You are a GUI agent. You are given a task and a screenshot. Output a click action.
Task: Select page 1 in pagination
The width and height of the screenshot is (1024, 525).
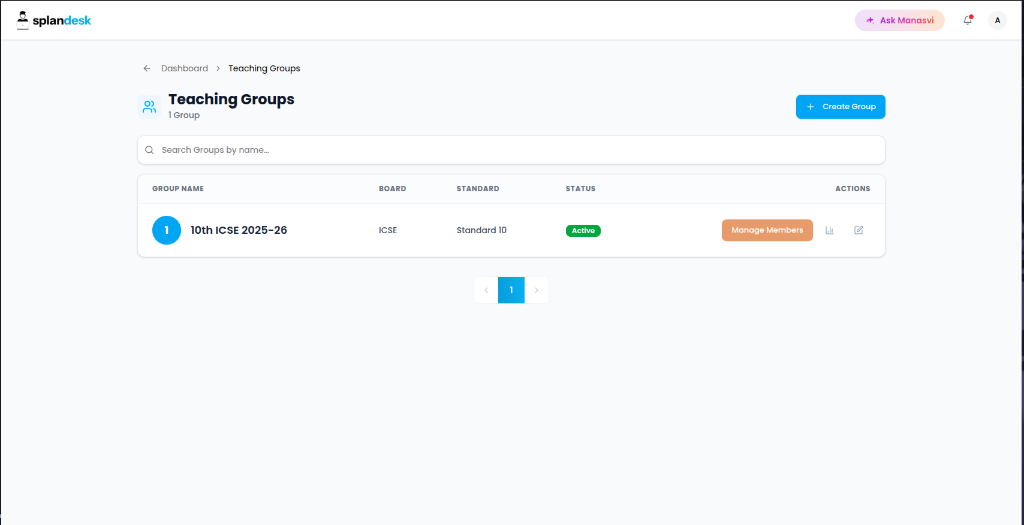(x=511, y=290)
